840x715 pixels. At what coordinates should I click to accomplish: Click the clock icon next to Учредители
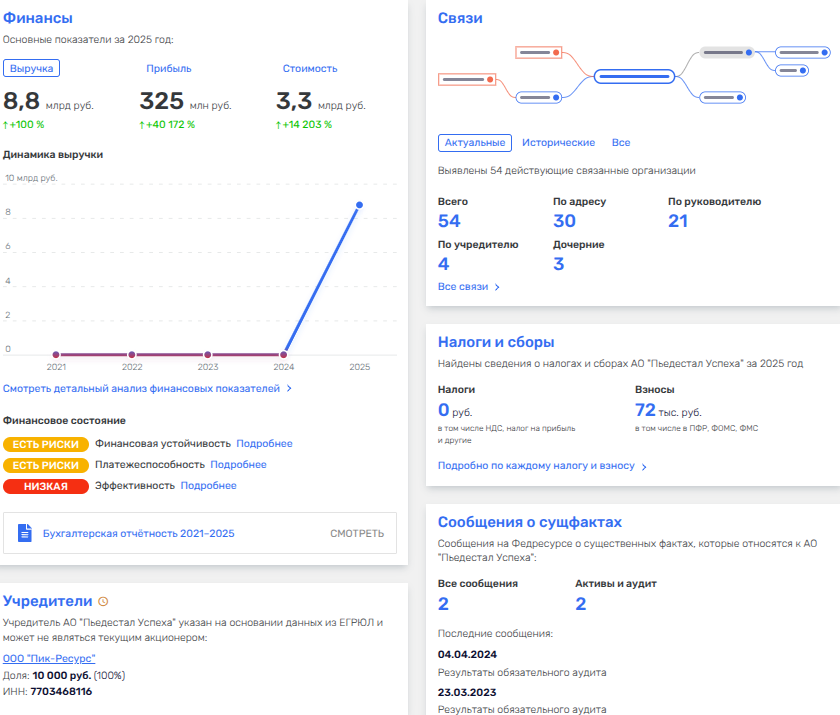(103, 601)
